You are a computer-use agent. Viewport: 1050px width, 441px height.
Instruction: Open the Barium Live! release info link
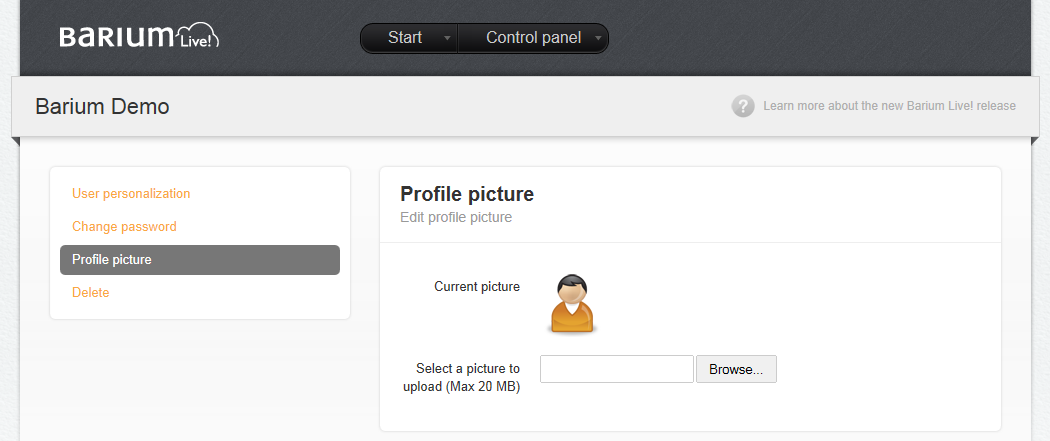tap(889, 106)
